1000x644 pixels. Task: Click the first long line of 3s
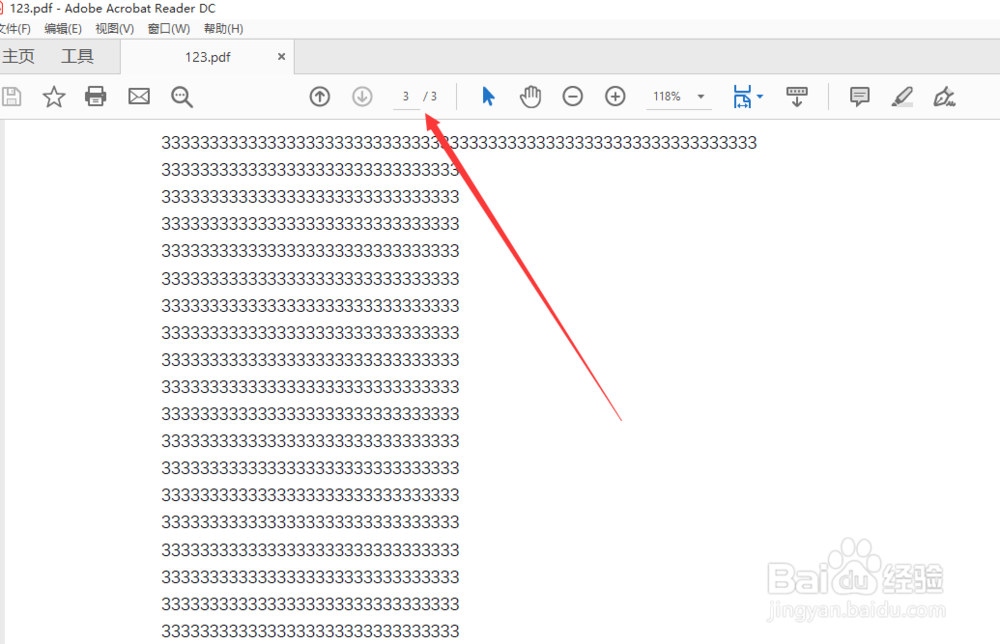tap(459, 143)
